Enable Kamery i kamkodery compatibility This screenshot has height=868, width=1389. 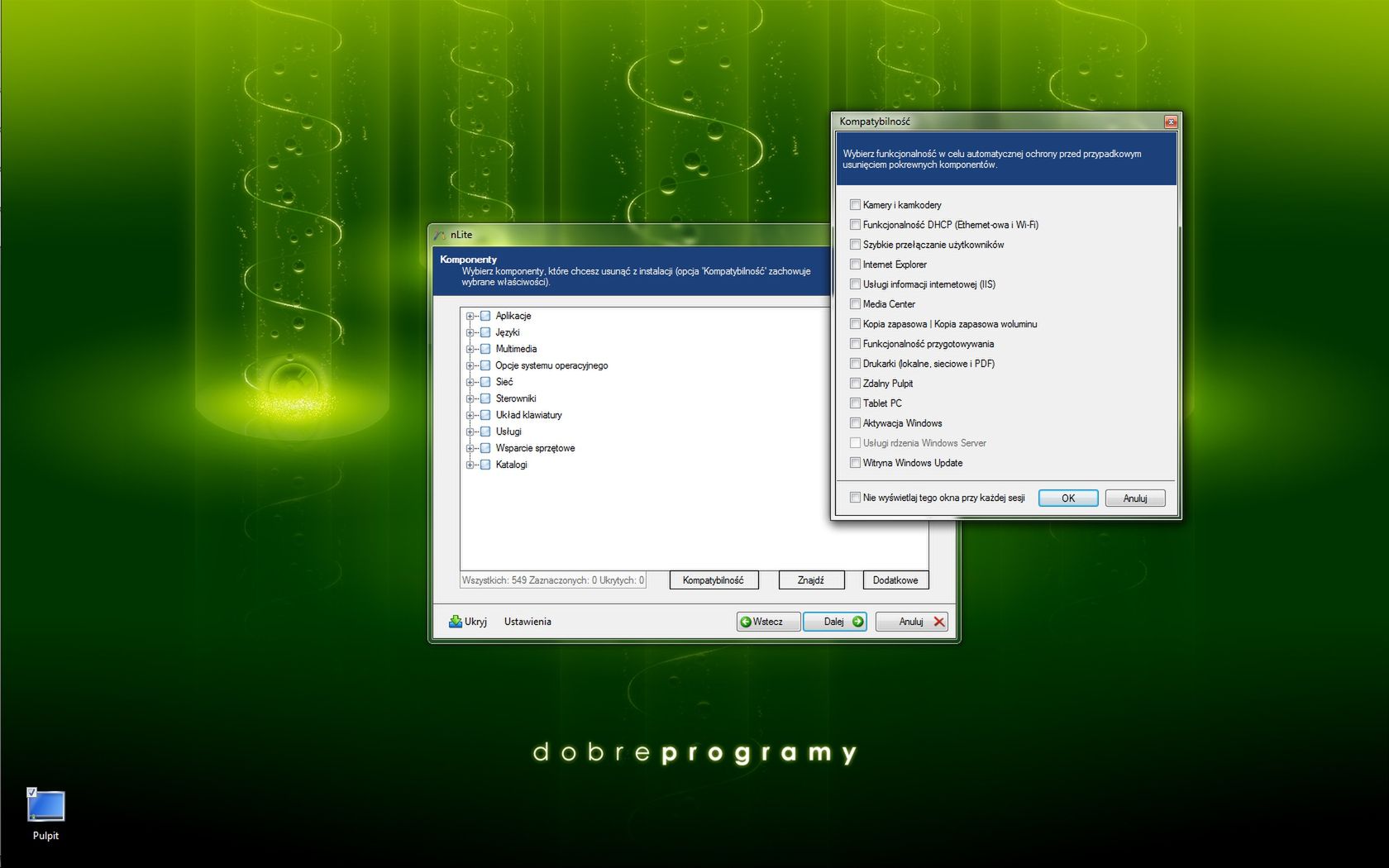click(x=855, y=204)
